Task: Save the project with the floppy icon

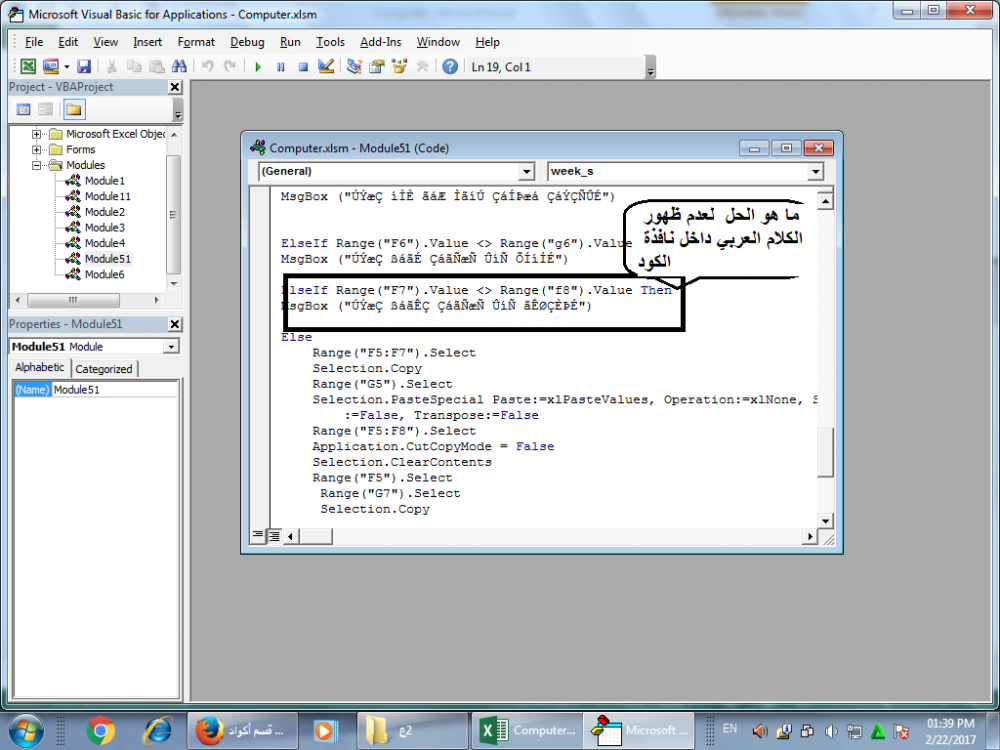Action: click(84, 66)
